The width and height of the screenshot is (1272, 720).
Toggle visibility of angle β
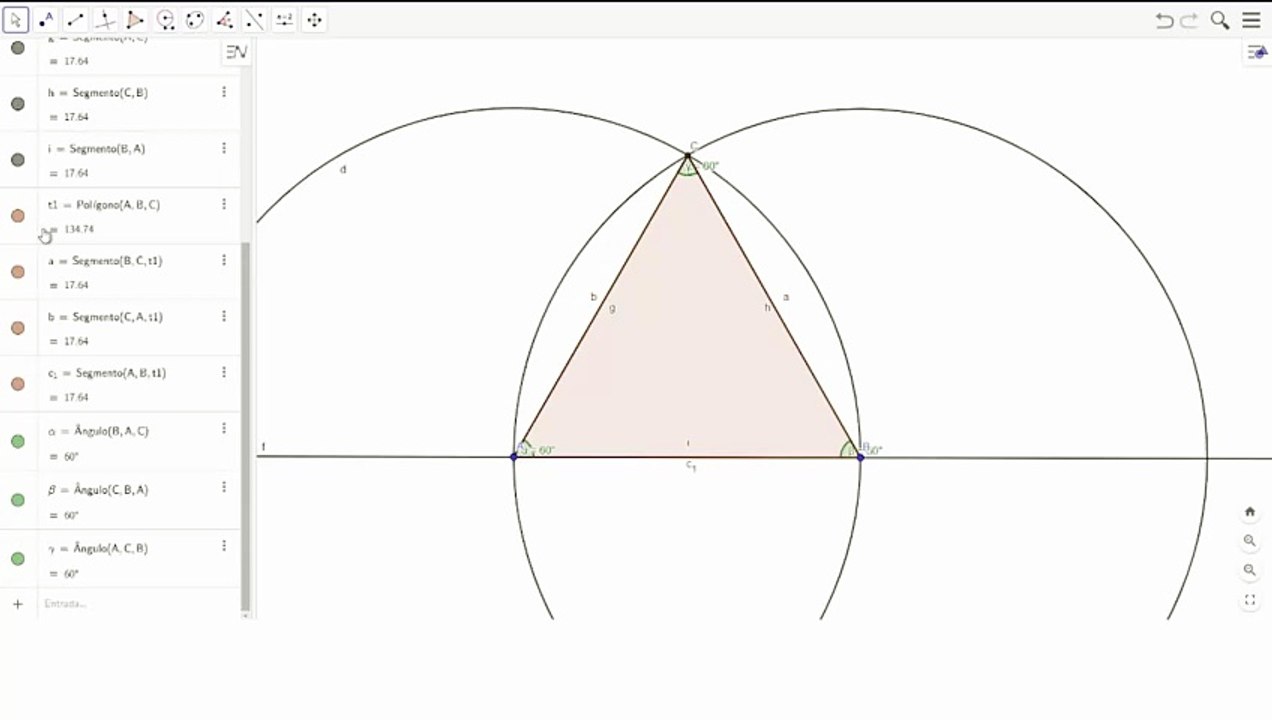18,500
